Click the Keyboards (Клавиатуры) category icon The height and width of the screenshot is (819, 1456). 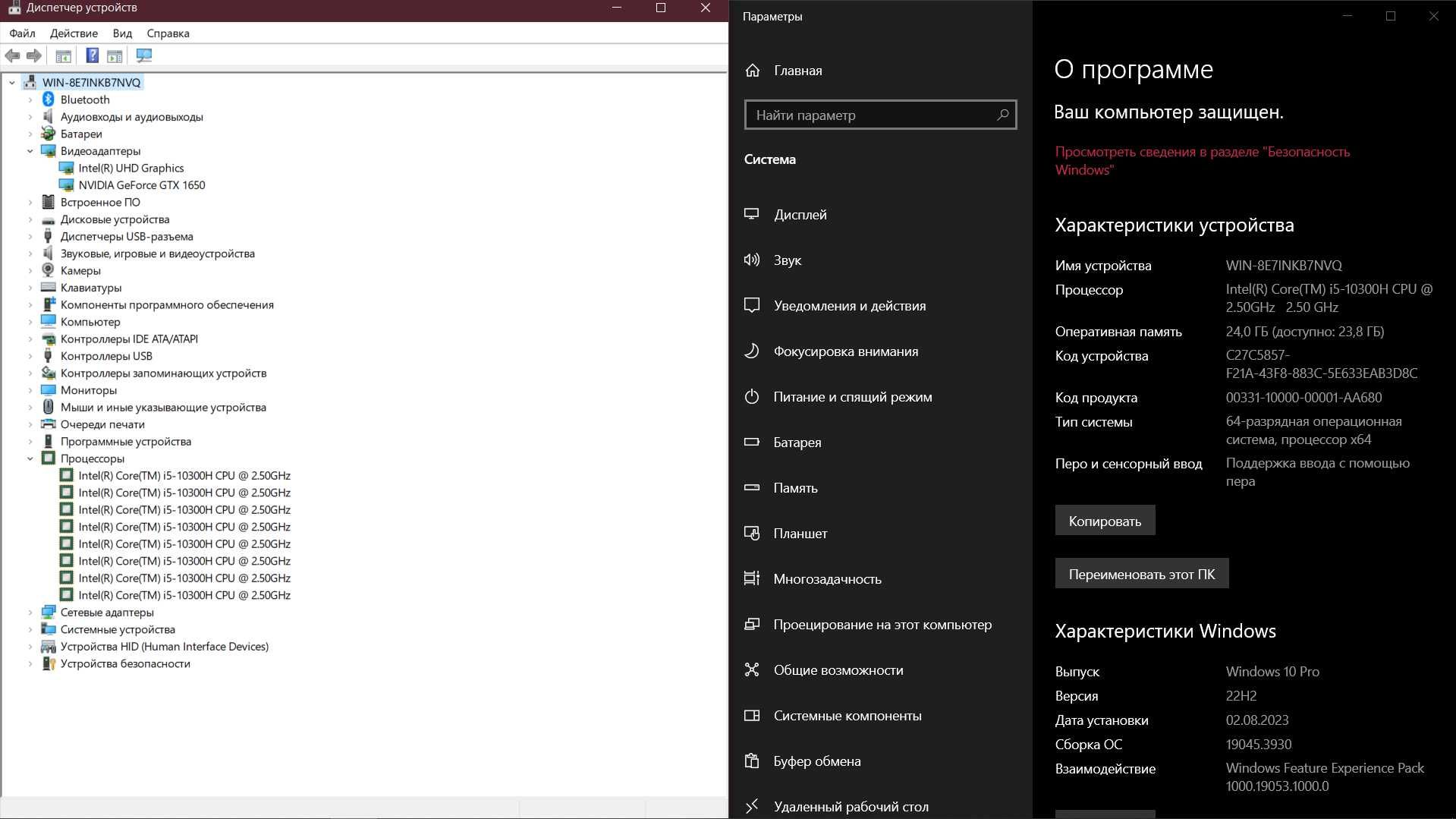(49, 287)
